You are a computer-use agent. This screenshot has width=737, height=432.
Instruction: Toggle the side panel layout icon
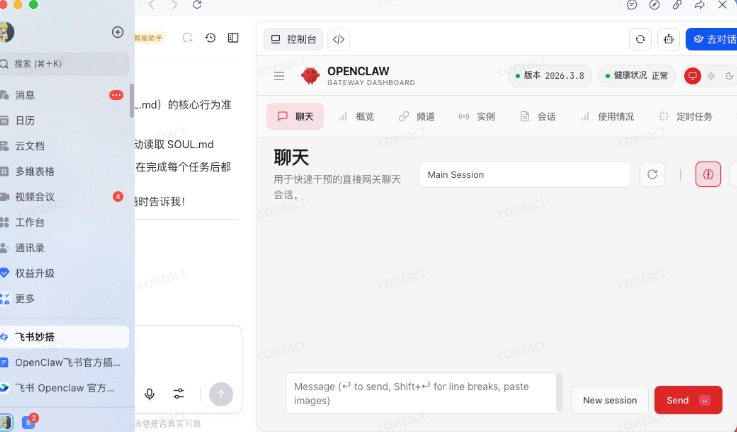[233, 38]
